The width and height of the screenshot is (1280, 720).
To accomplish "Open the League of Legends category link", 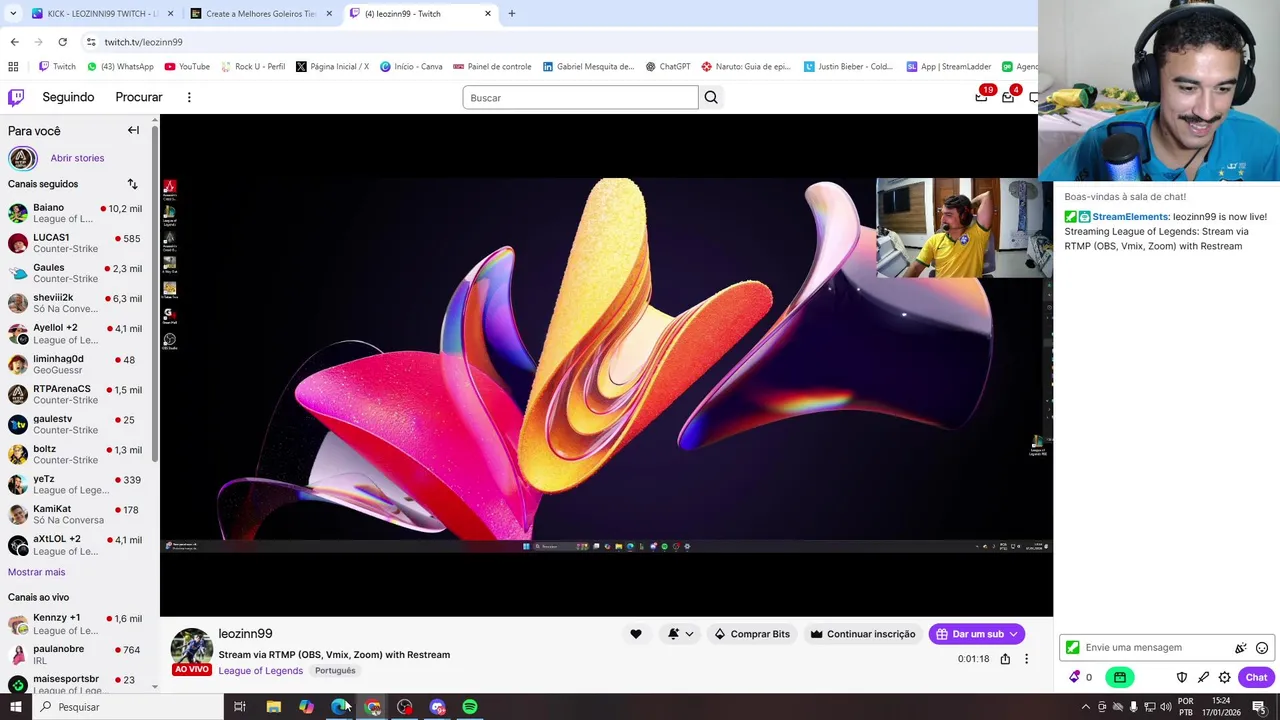I will (x=261, y=671).
